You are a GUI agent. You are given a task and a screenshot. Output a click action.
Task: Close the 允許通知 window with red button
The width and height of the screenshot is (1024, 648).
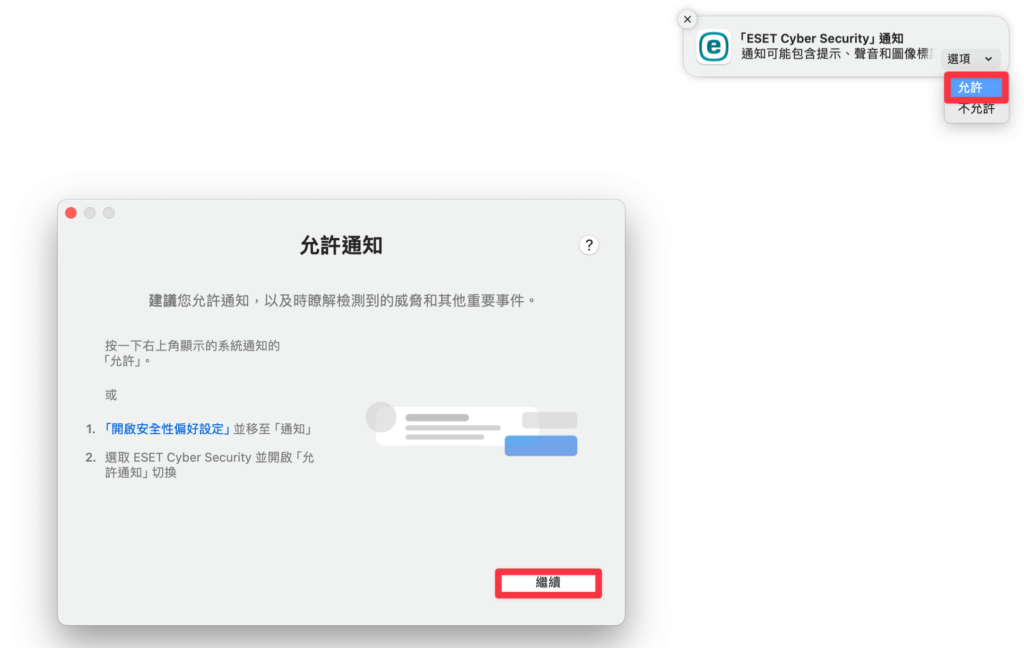pos(71,213)
